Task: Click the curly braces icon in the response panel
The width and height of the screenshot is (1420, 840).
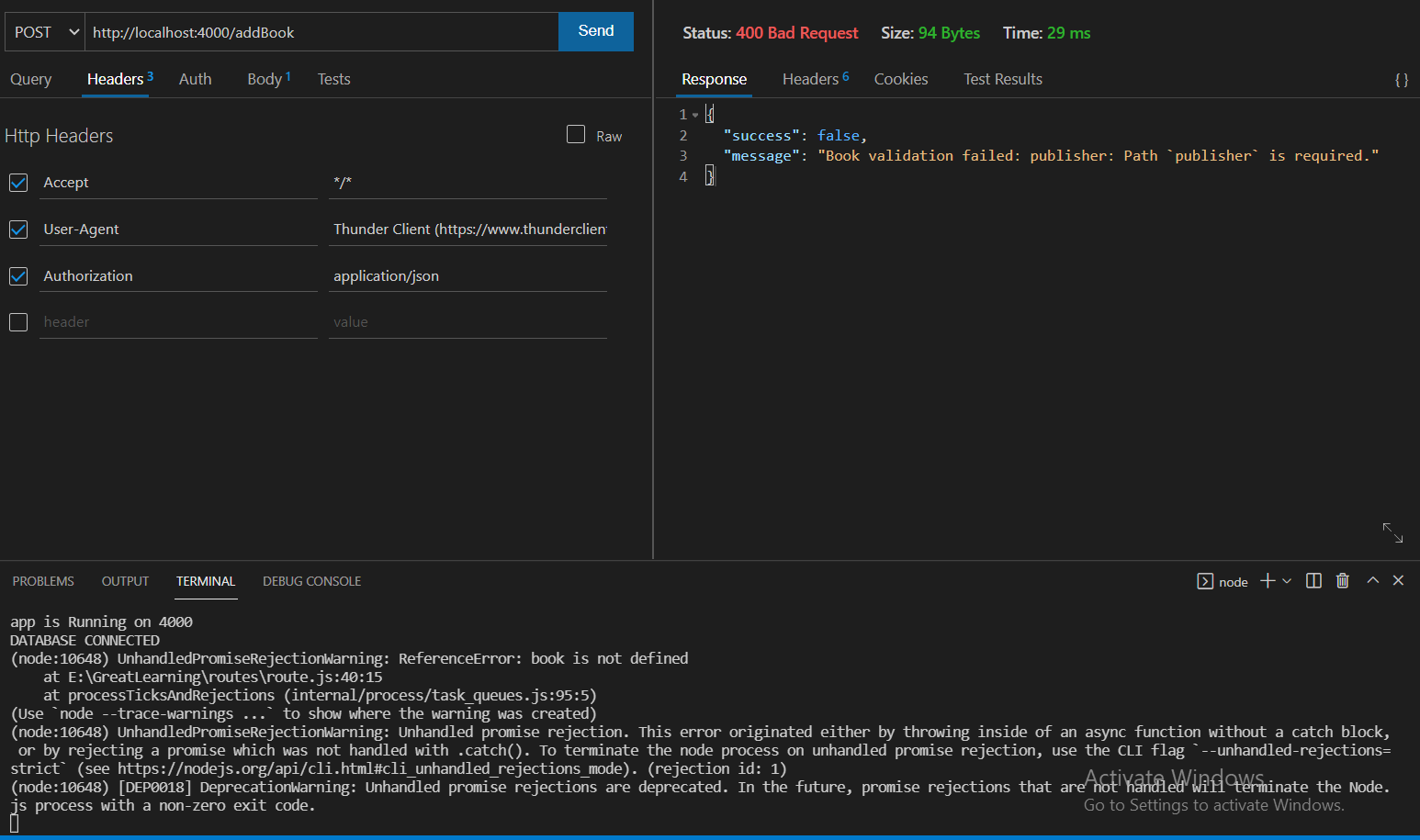Action: 1402,80
